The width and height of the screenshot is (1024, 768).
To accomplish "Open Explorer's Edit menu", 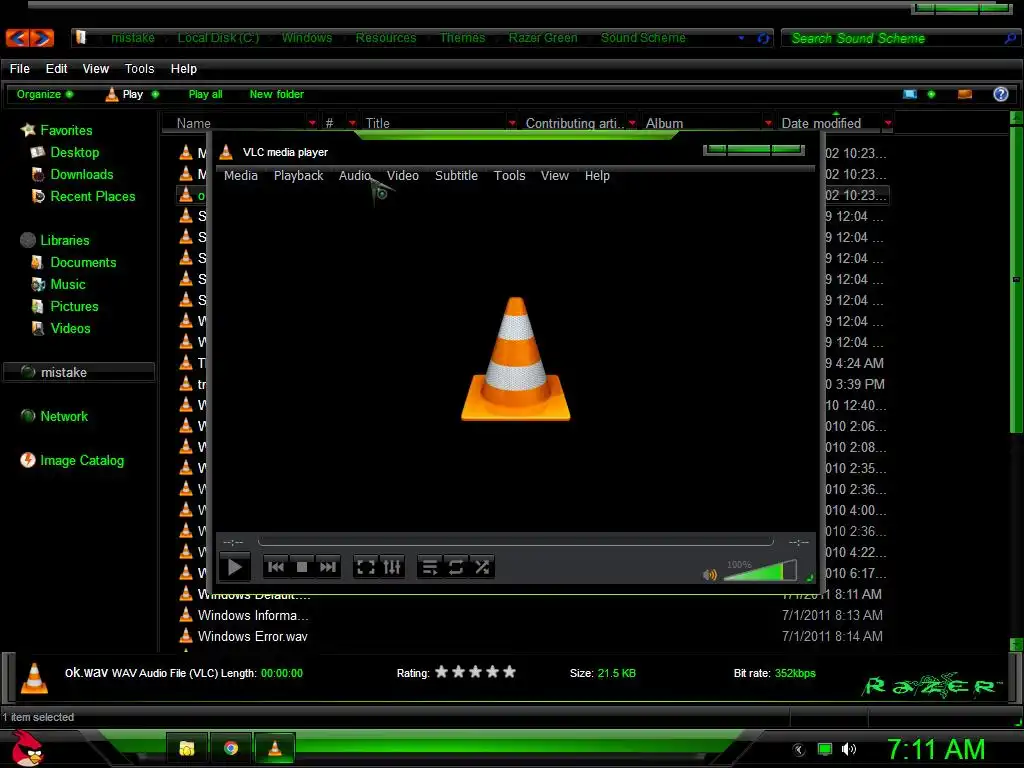I will (x=56, y=69).
